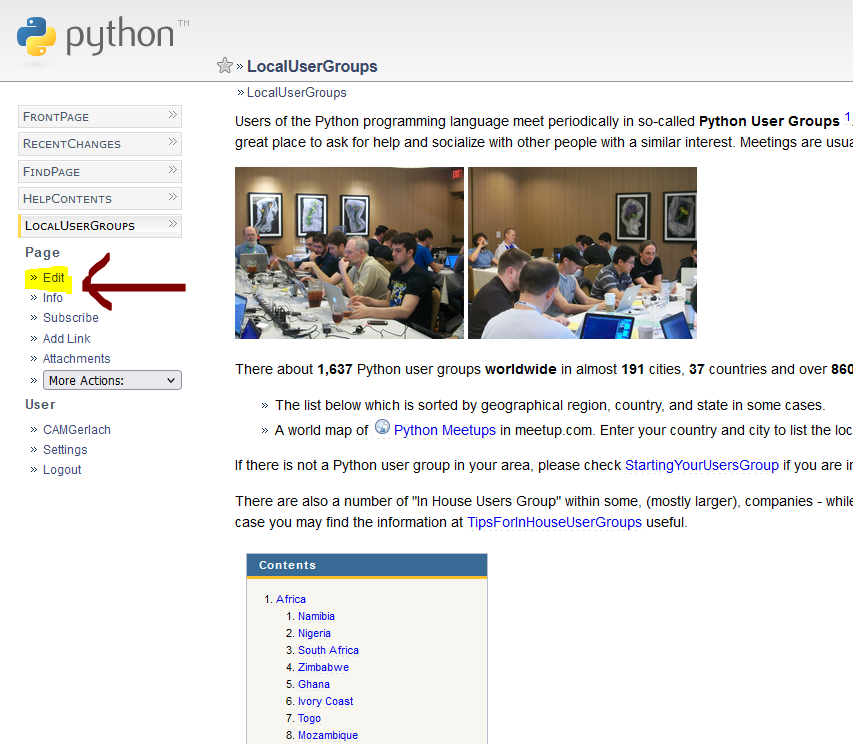Viewport: 853px width, 744px height.
Task: Open the FindPage navigation item
Action: pos(100,171)
